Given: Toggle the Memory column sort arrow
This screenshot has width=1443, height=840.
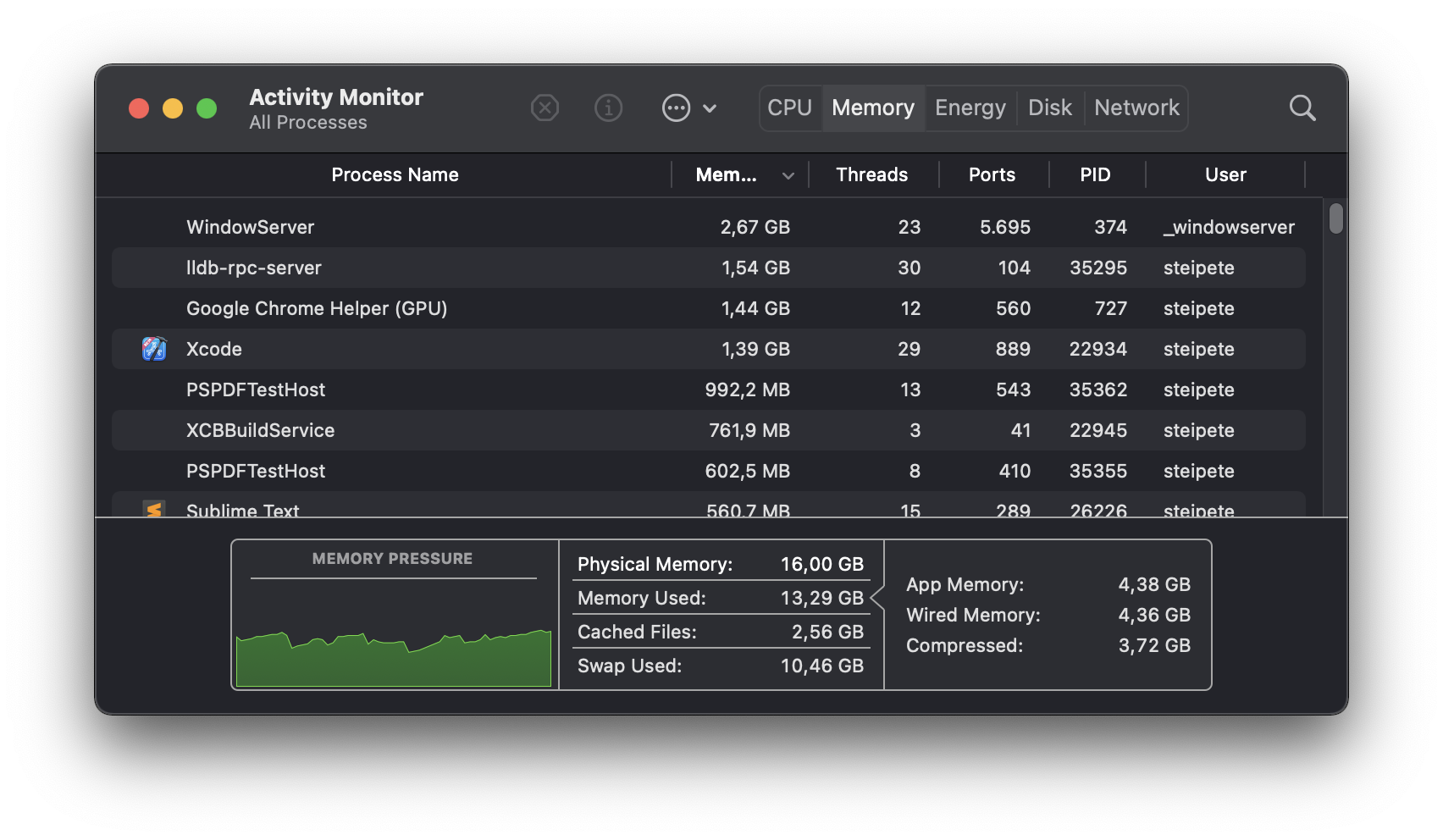Looking at the screenshot, I should point(788,175).
